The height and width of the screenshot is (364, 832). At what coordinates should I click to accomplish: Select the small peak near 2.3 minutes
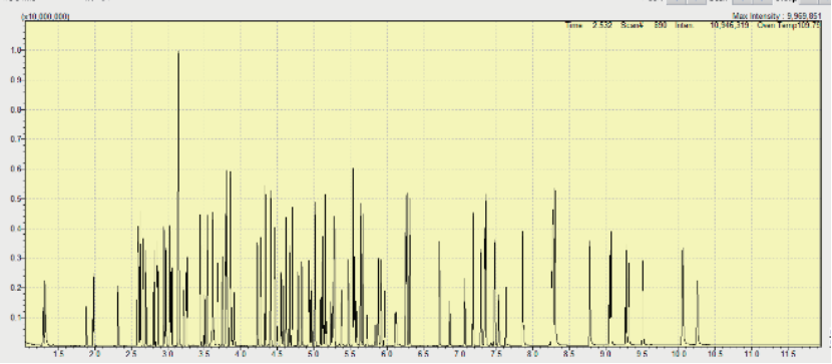(x=118, y=316)
